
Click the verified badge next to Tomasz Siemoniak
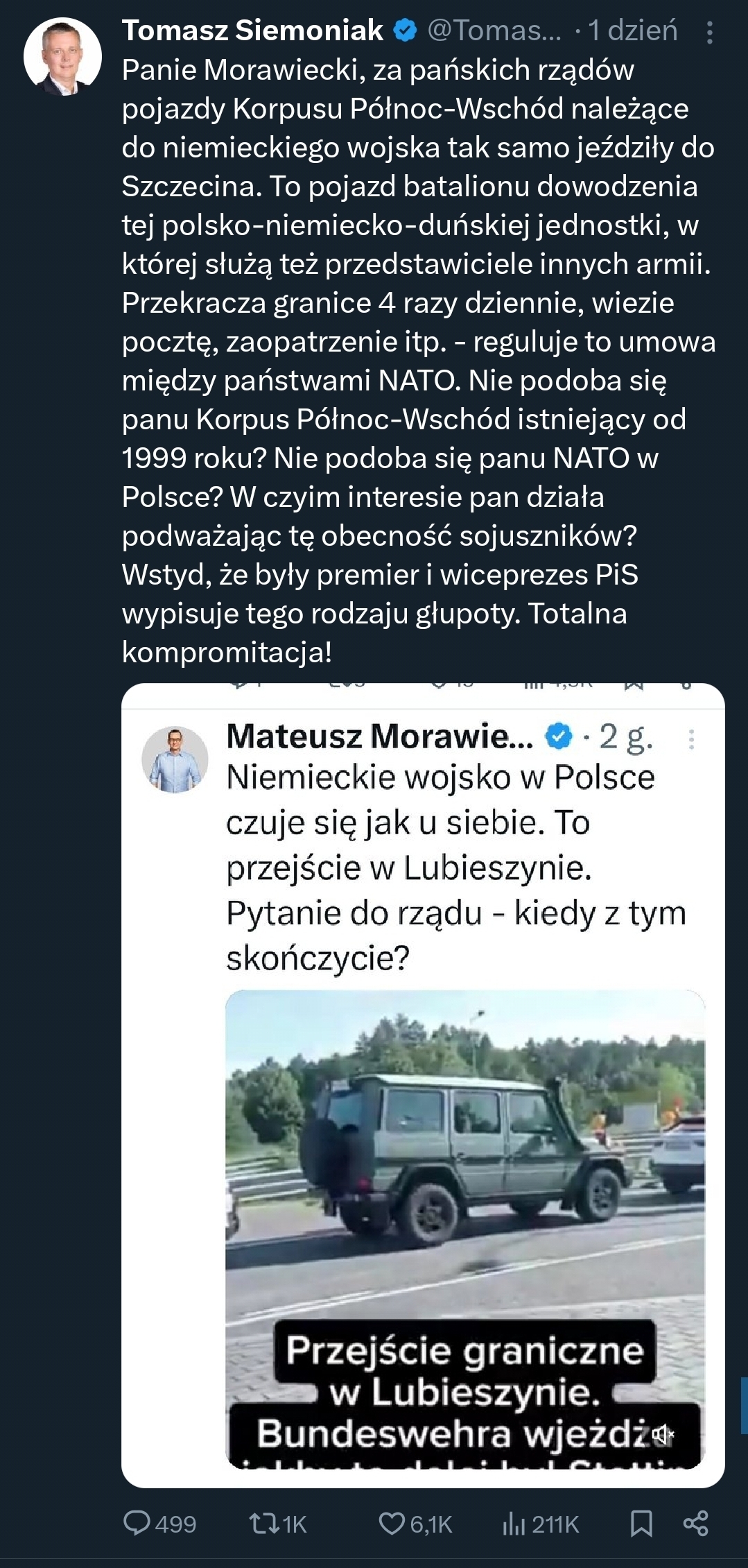click(406, 31)
